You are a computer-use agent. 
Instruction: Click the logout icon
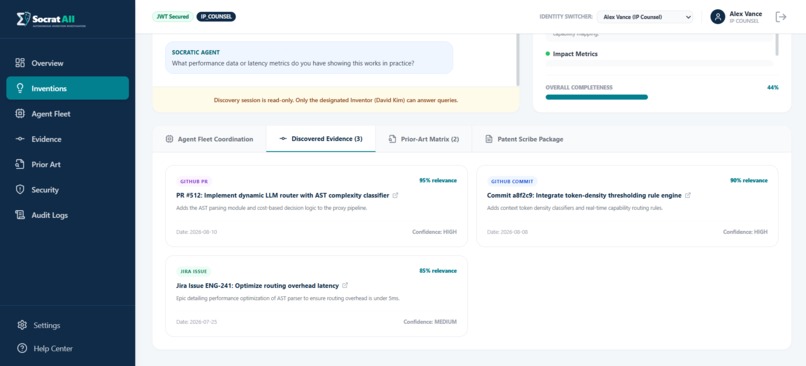tap(781, 17)
